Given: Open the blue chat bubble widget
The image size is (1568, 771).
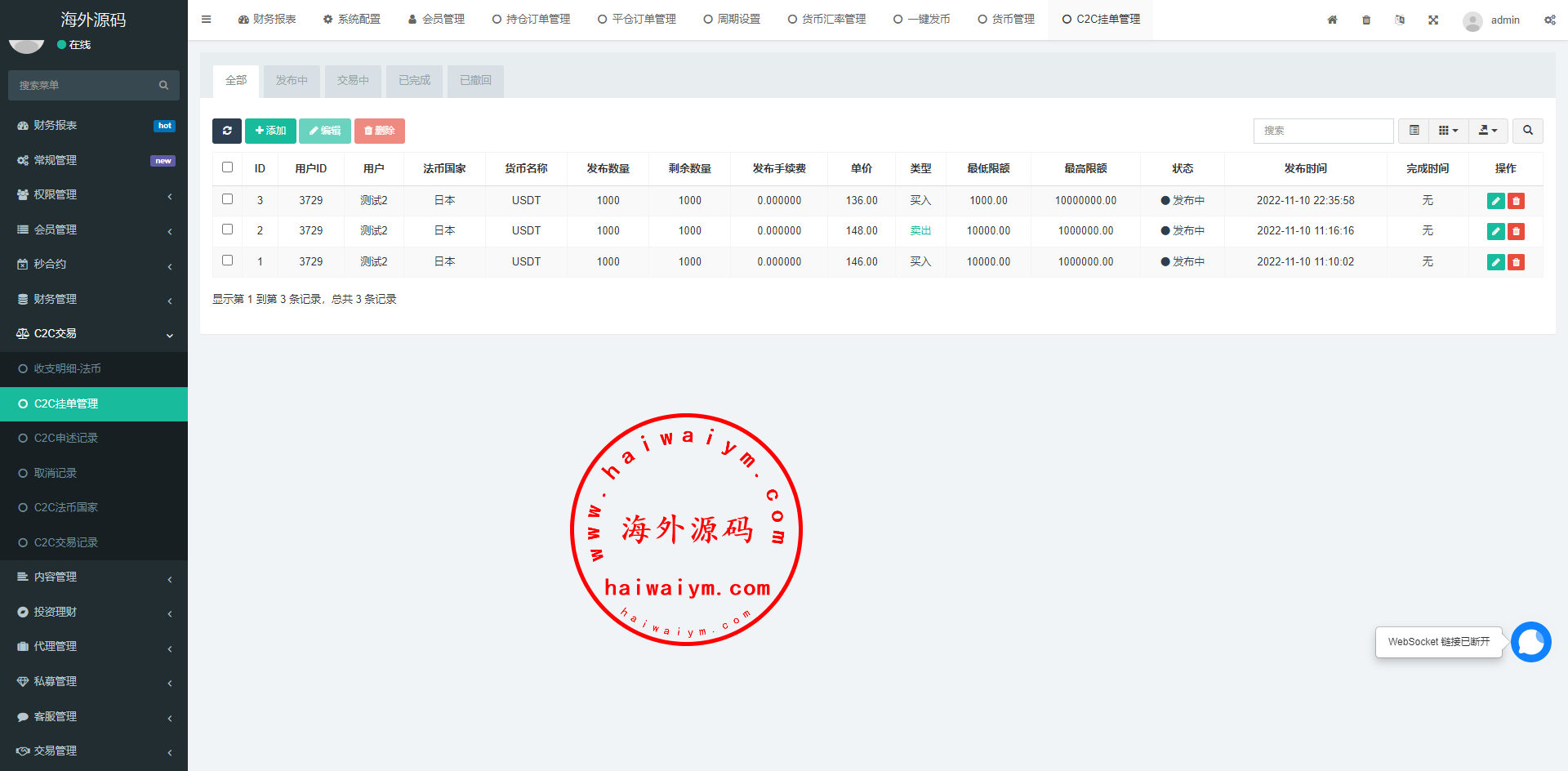Looking at the screenshot, I should coord(1530,642).
